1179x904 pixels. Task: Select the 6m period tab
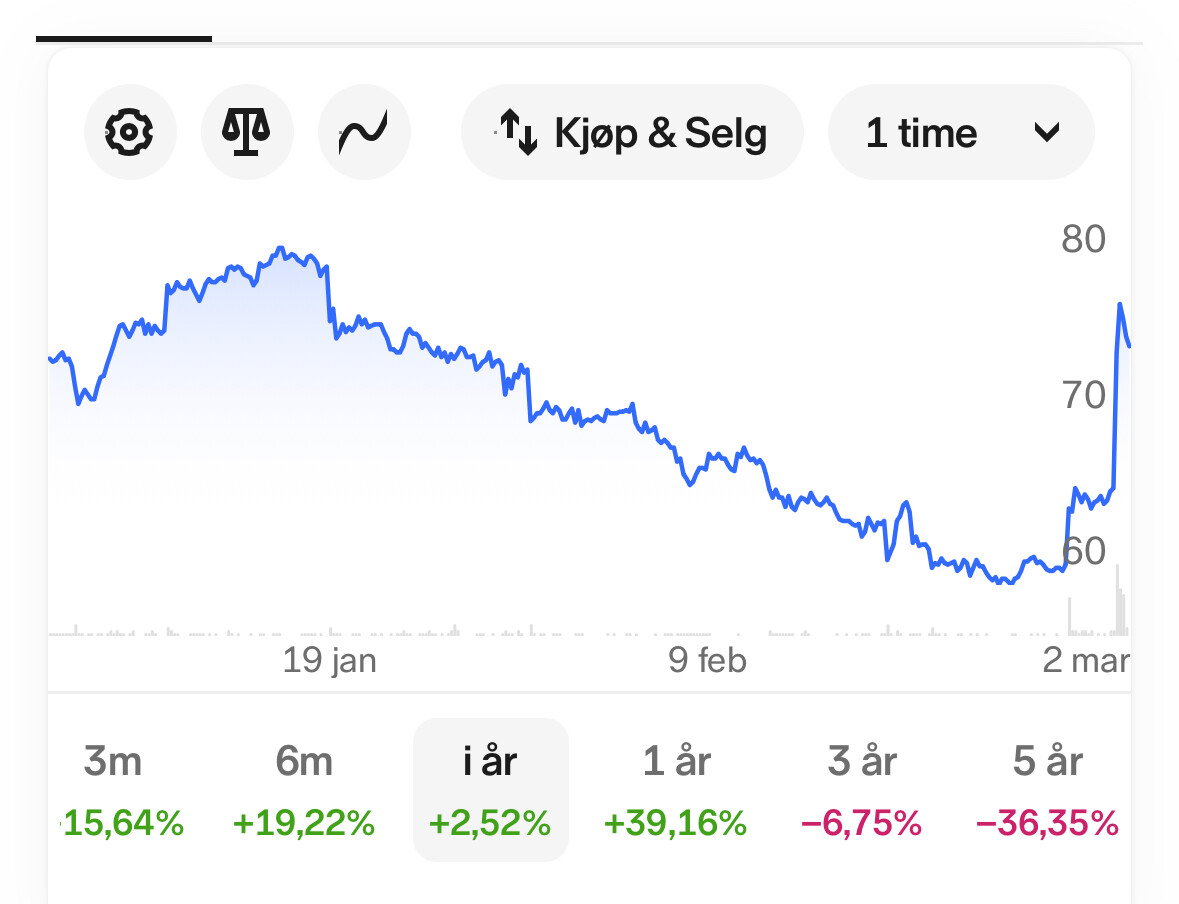tap(304, 789)
